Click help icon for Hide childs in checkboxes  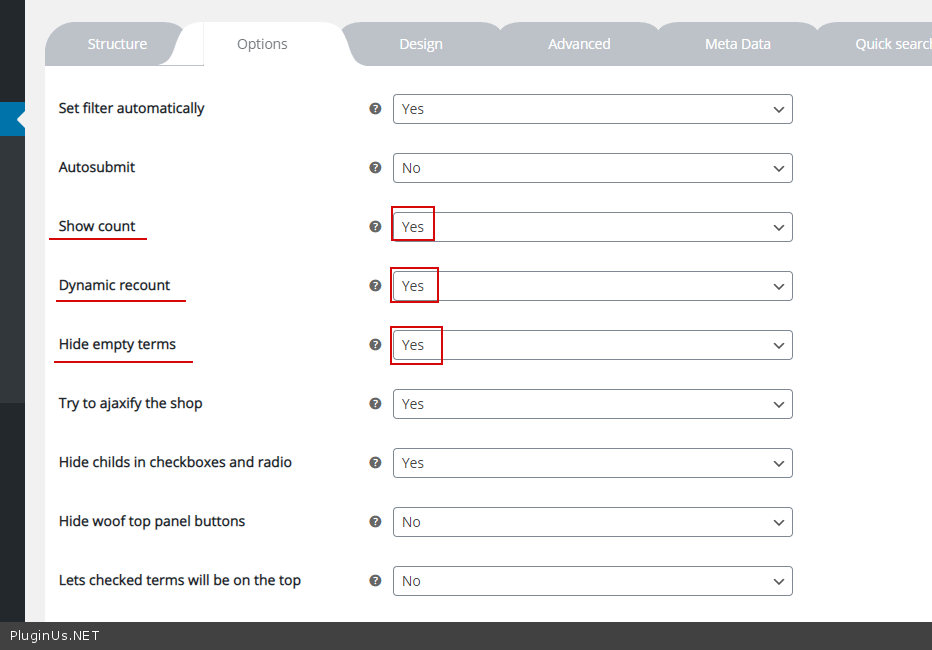pos(375,462)
